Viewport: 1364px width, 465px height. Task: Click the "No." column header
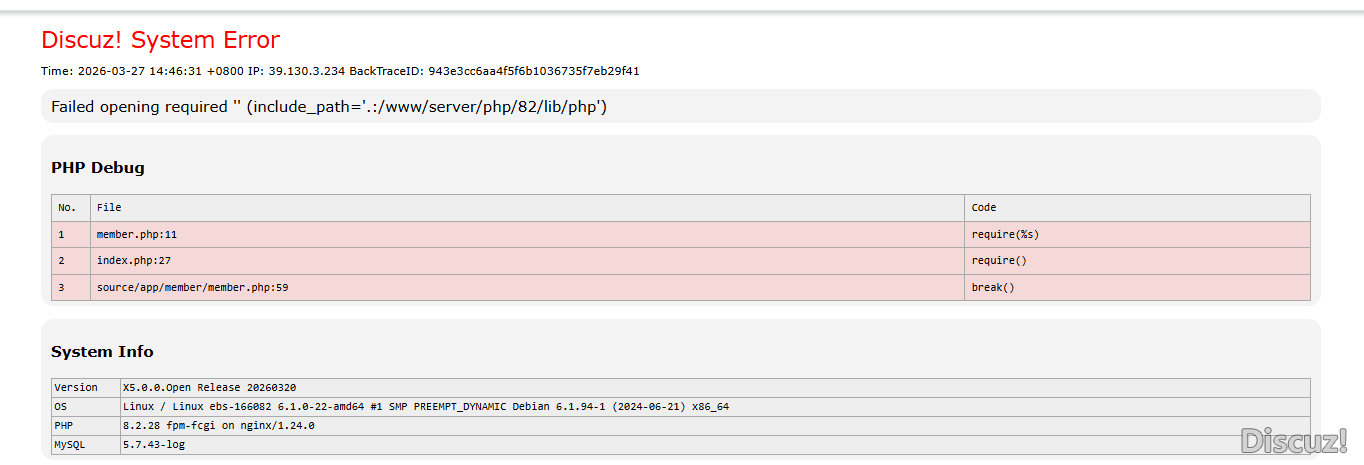[67, 208]
